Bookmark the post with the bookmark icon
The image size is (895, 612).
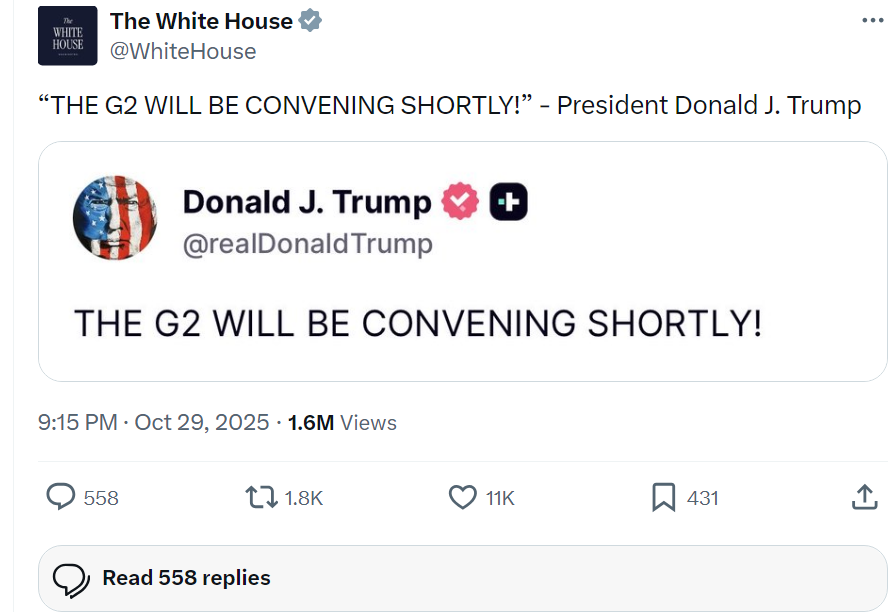663,497
